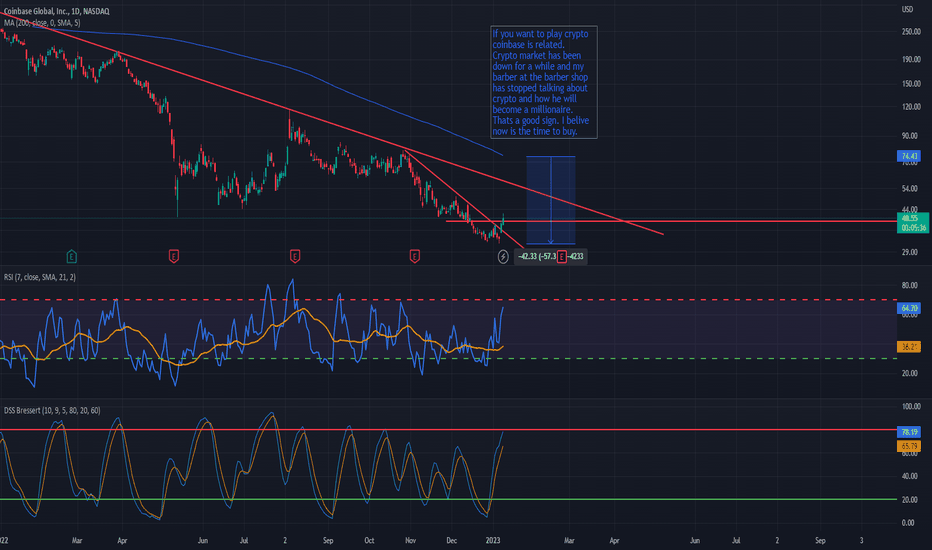The width and height of the screenshot is (932, 550).
Task: Click the 2023 label on the time axis
Action: [493, 540]
